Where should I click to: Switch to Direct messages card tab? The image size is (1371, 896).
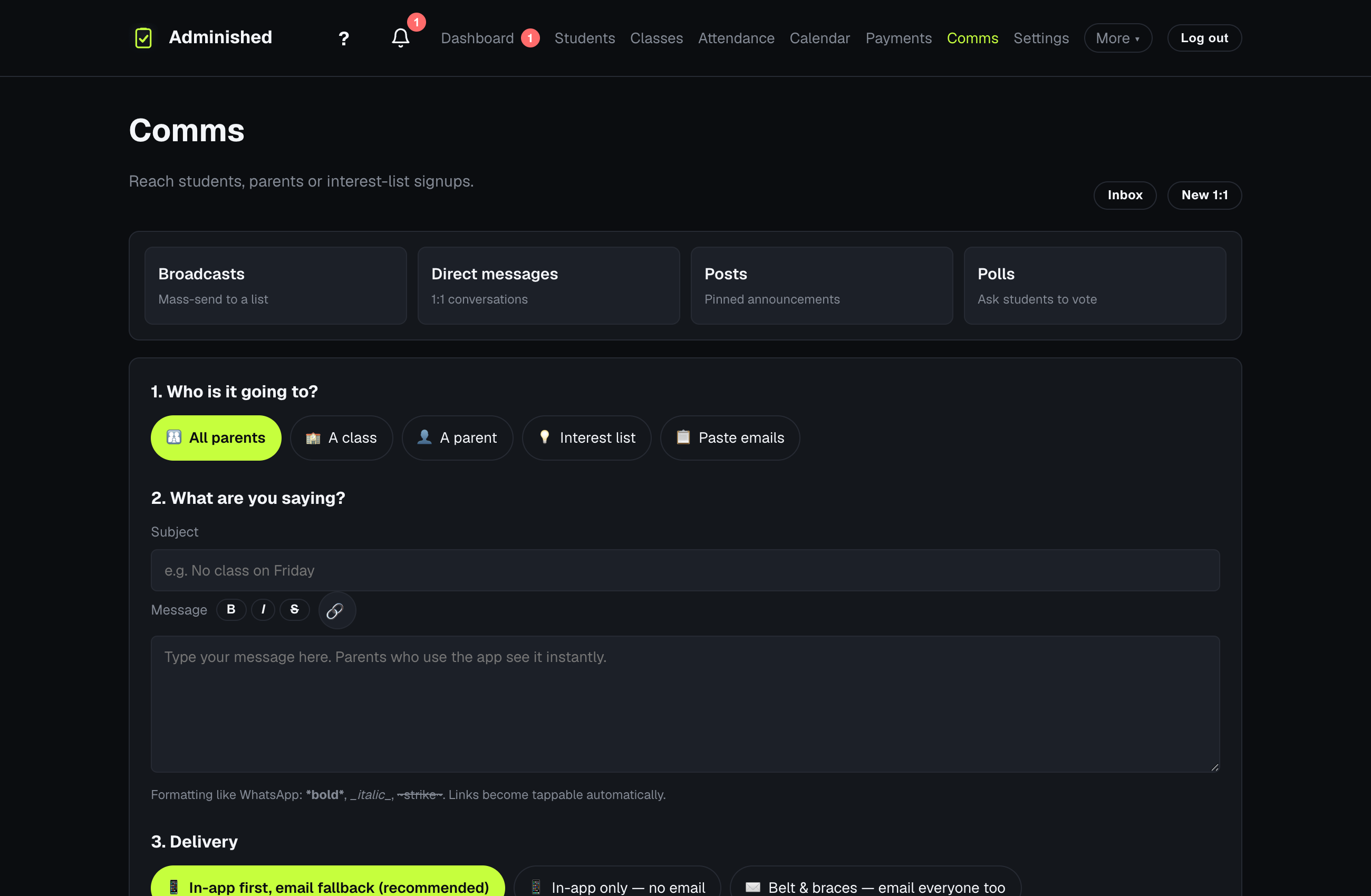[548, 286]
